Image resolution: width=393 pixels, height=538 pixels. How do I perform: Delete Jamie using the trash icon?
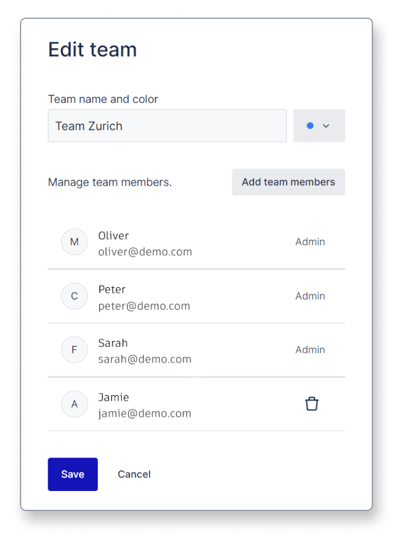[311, 404]
